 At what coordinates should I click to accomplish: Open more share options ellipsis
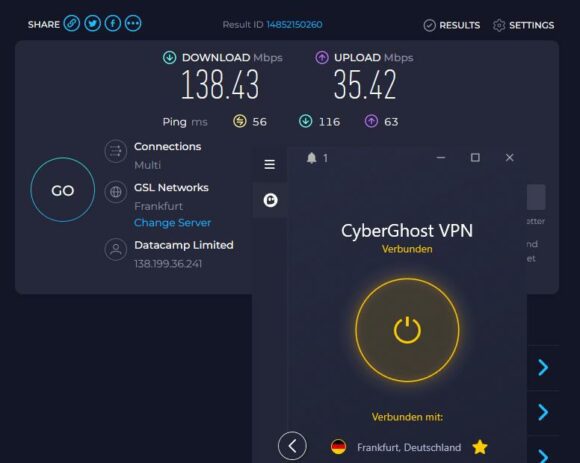click(x=133, y=24)
